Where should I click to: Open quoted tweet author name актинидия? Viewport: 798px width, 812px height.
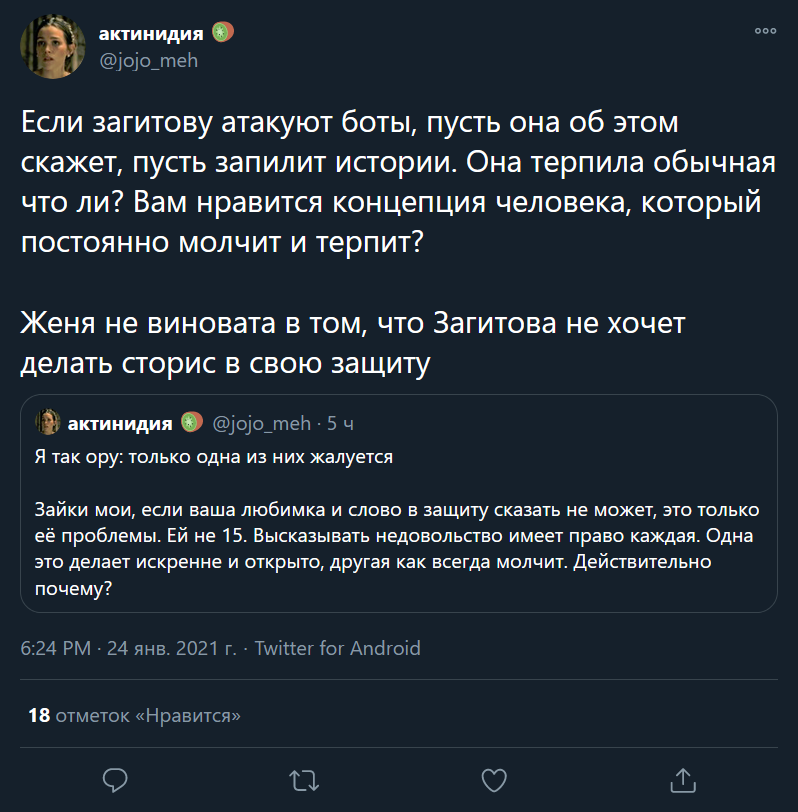click(x=120, y=423)
